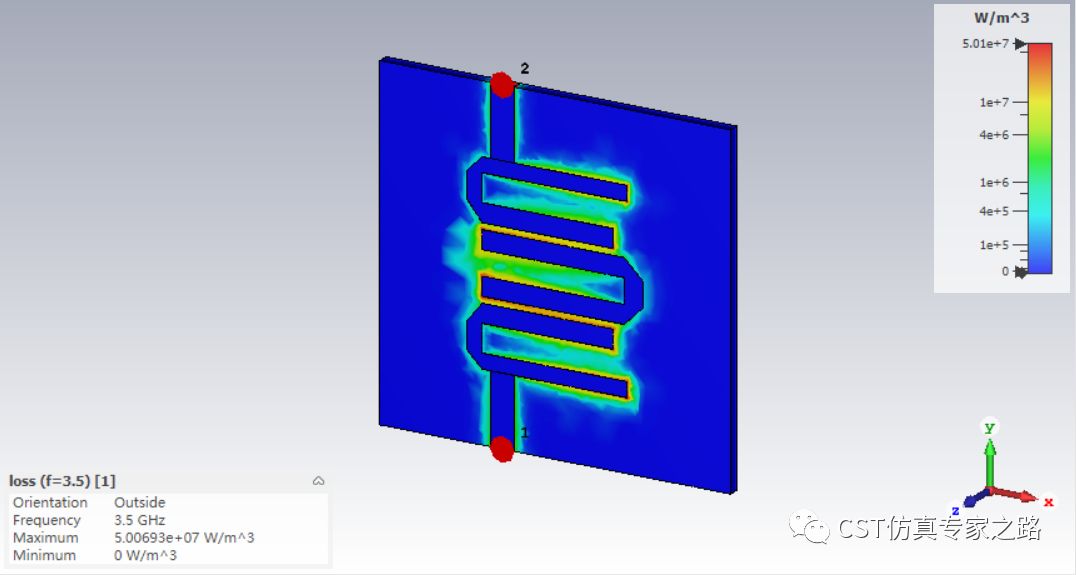The image size is (1076, 575).
Task: Click the '4e+5' tick label on legend
Action: [994, 211]
